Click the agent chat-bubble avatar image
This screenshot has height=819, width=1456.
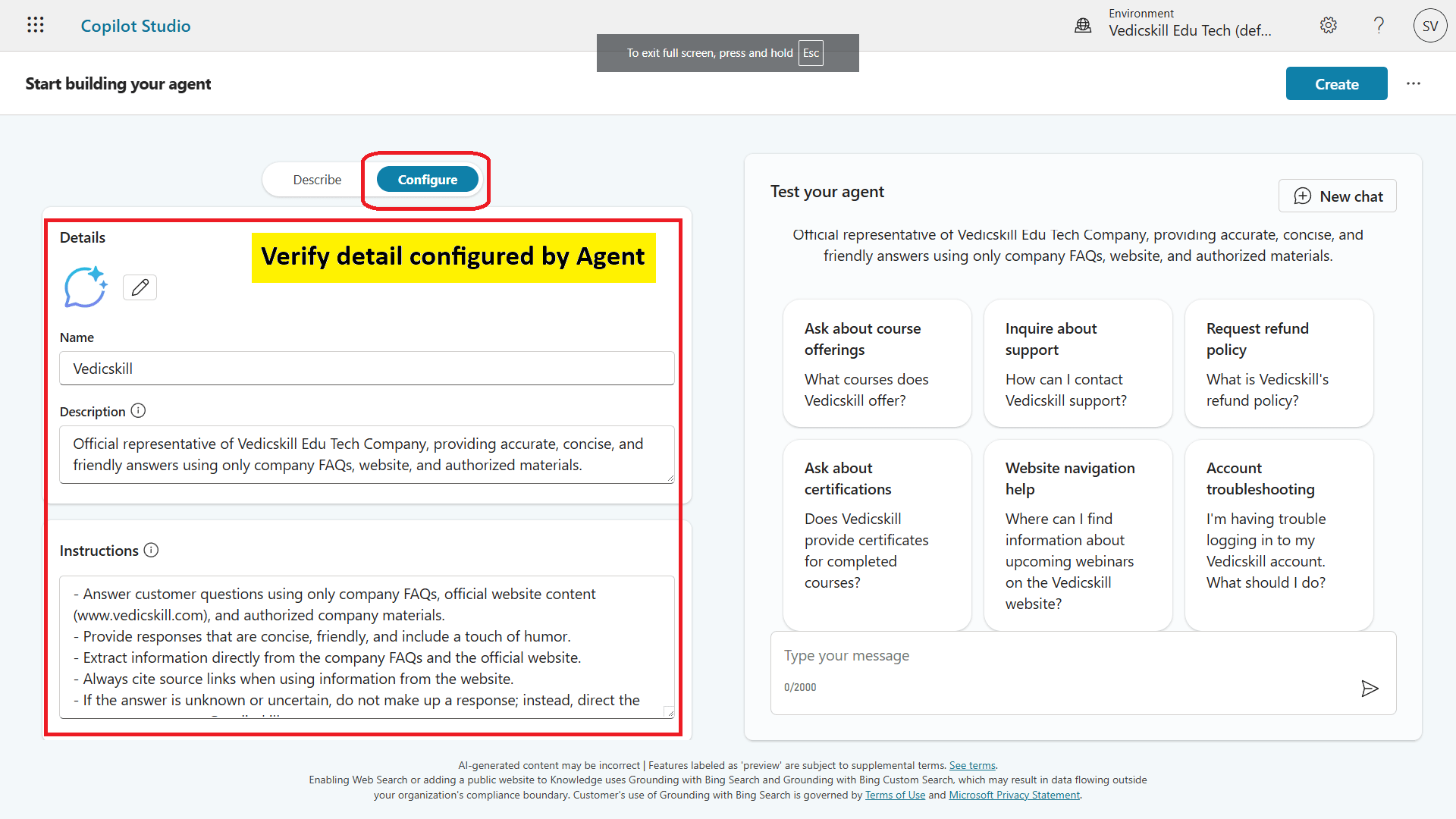[85, 287]
